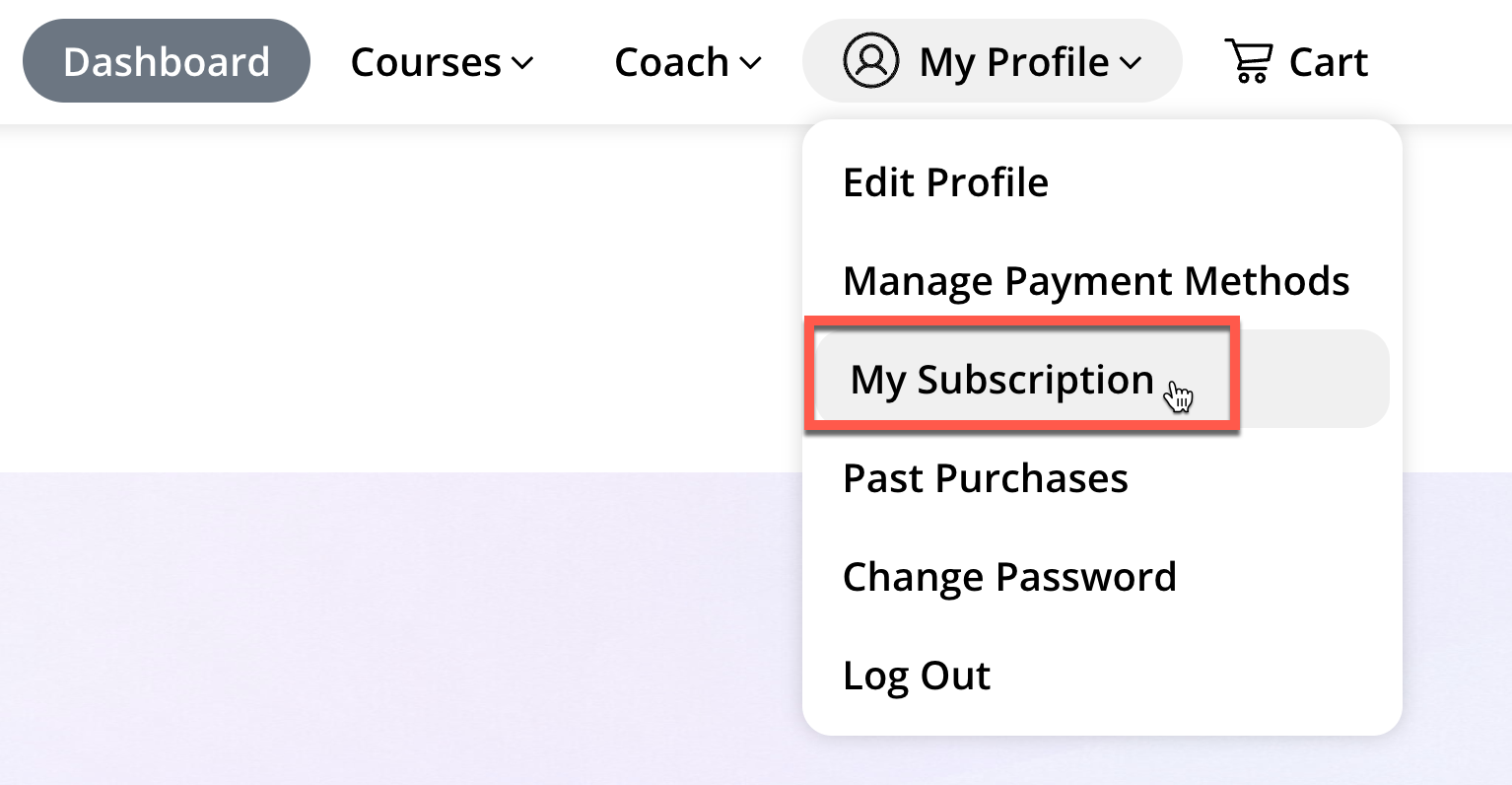Click the shopping cart icon
Image resolution: width=1512 pixels, height=785 pixels.
coord(1248,61)
